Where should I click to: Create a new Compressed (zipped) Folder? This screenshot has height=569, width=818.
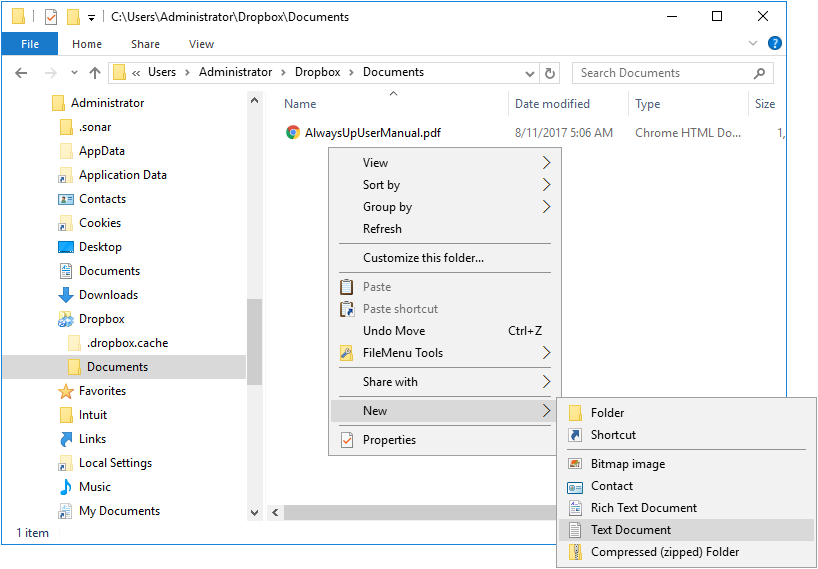click(x=686, y=552)
